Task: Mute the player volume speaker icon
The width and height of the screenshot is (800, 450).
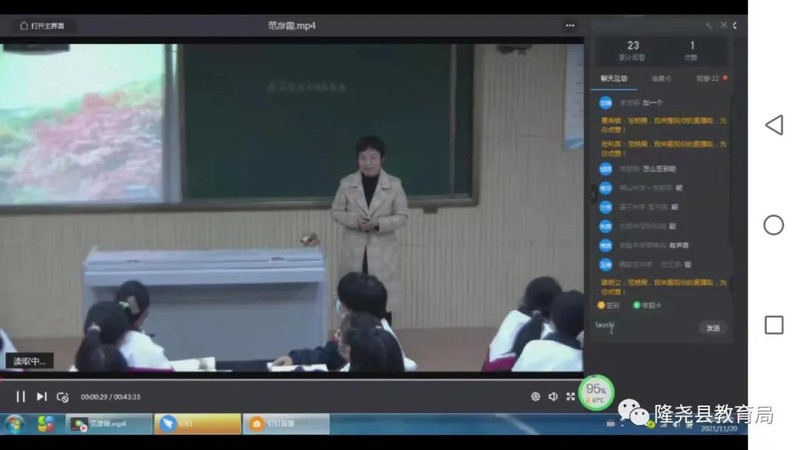Action: pyautogui.click(x=553, y=396)
